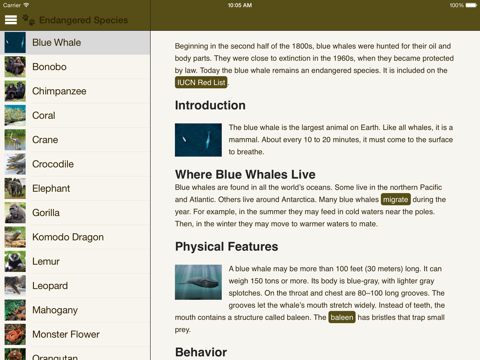Select Leopard in the species list
Viewport: 480px width, 360px height.
tap(75, 286)
